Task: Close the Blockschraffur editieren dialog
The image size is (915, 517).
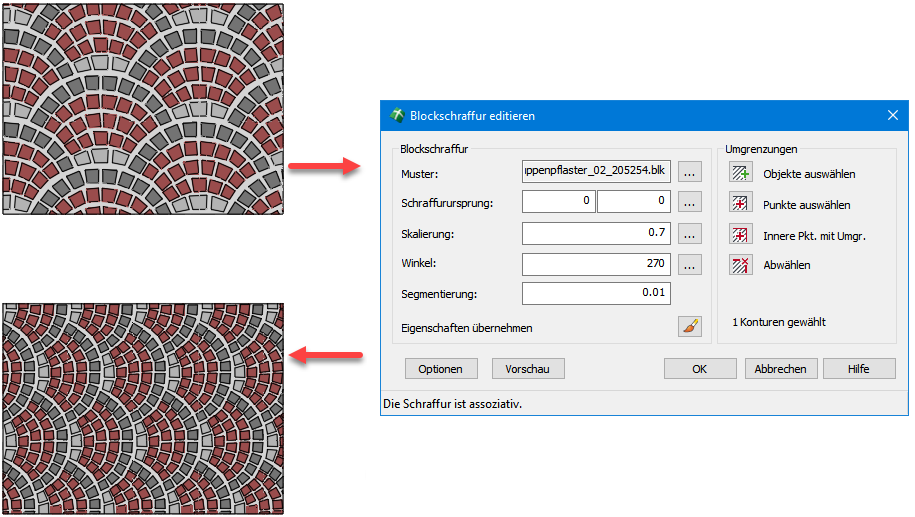Action: [x=893, y=115]
